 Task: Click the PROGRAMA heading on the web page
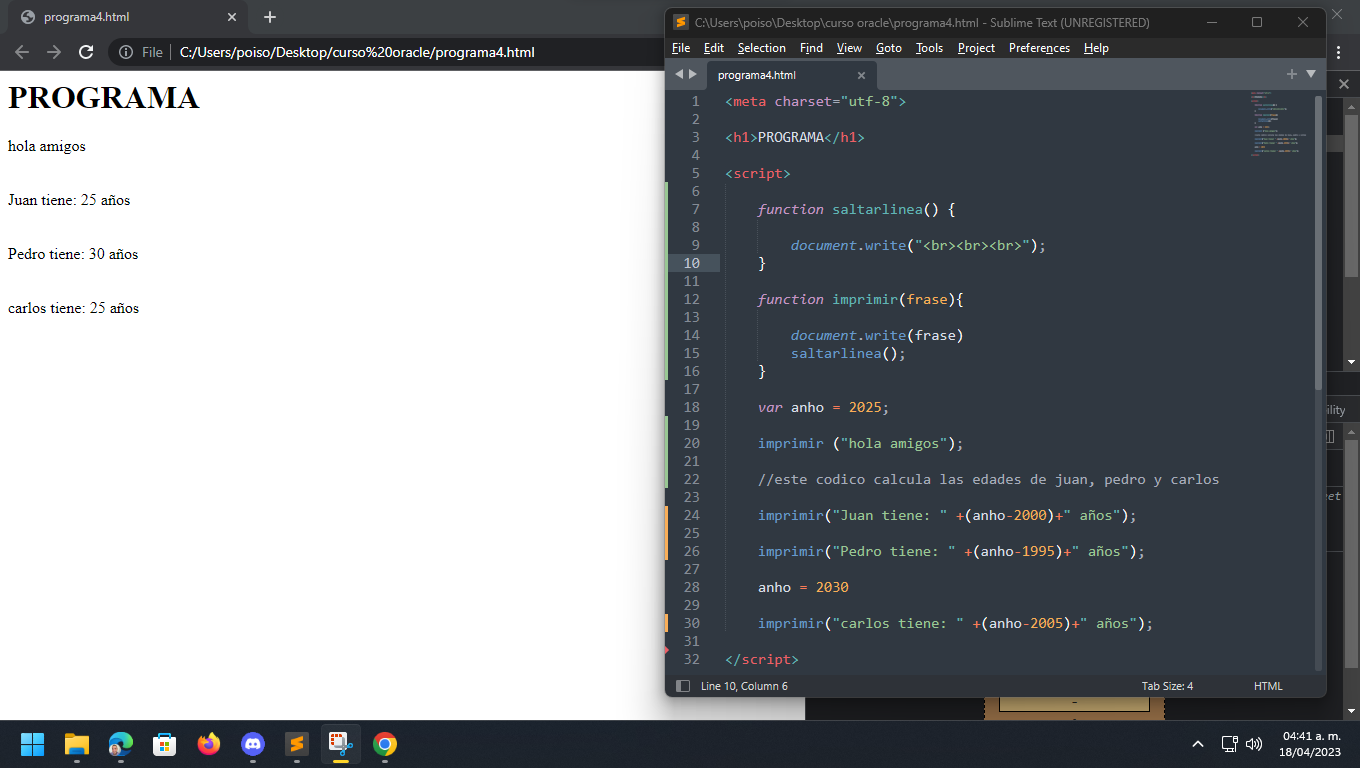pyautogui.click(x=104, y=98)
